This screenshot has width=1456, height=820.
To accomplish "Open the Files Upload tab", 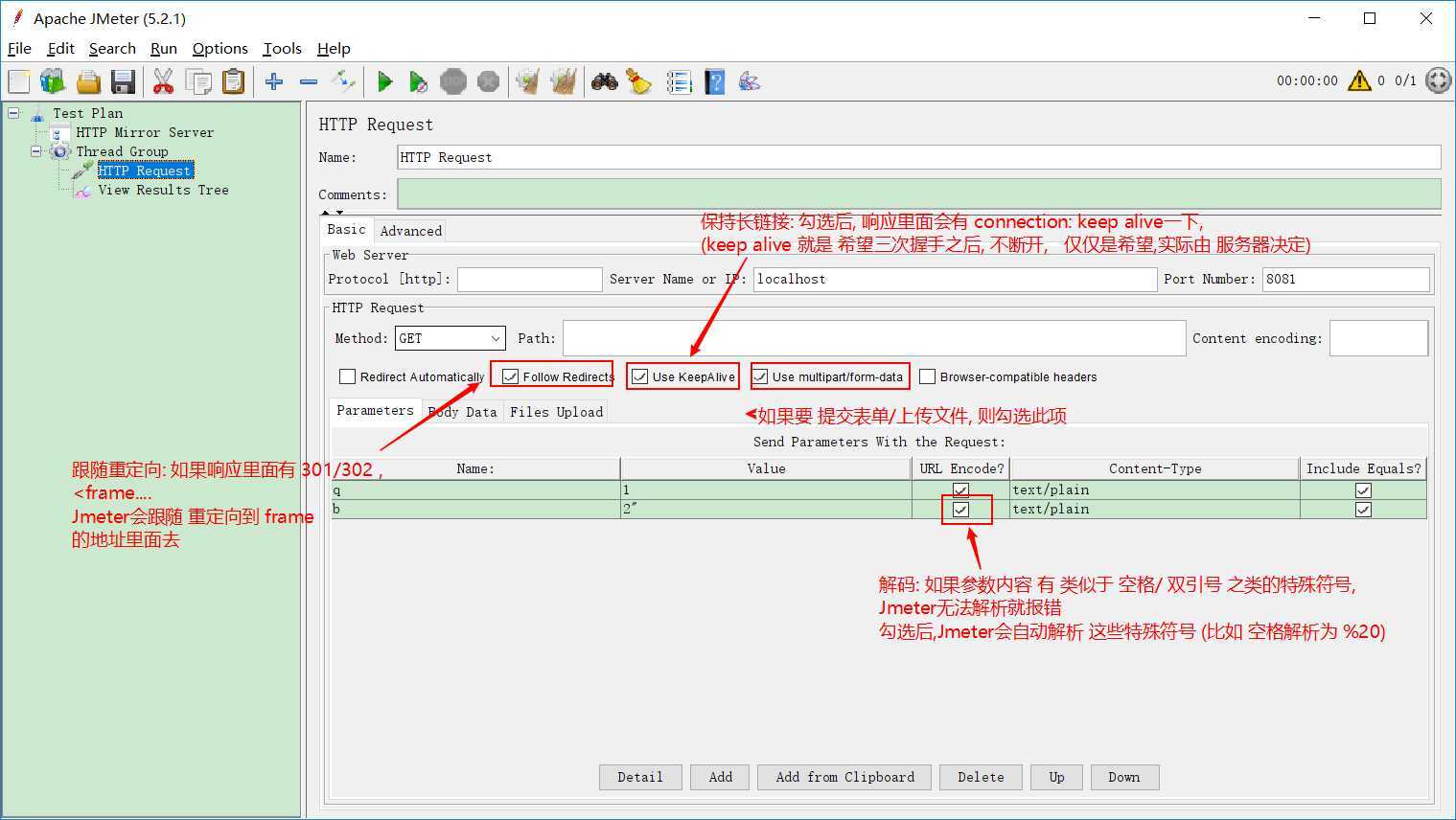I will coord(556,412).
